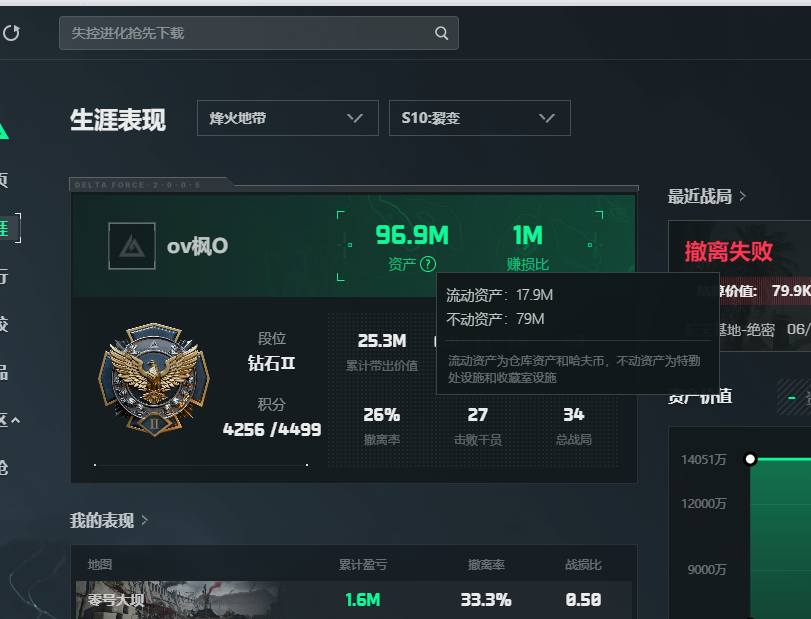
Task: Click the 战损比 column header
Action: tap(583, 565)
